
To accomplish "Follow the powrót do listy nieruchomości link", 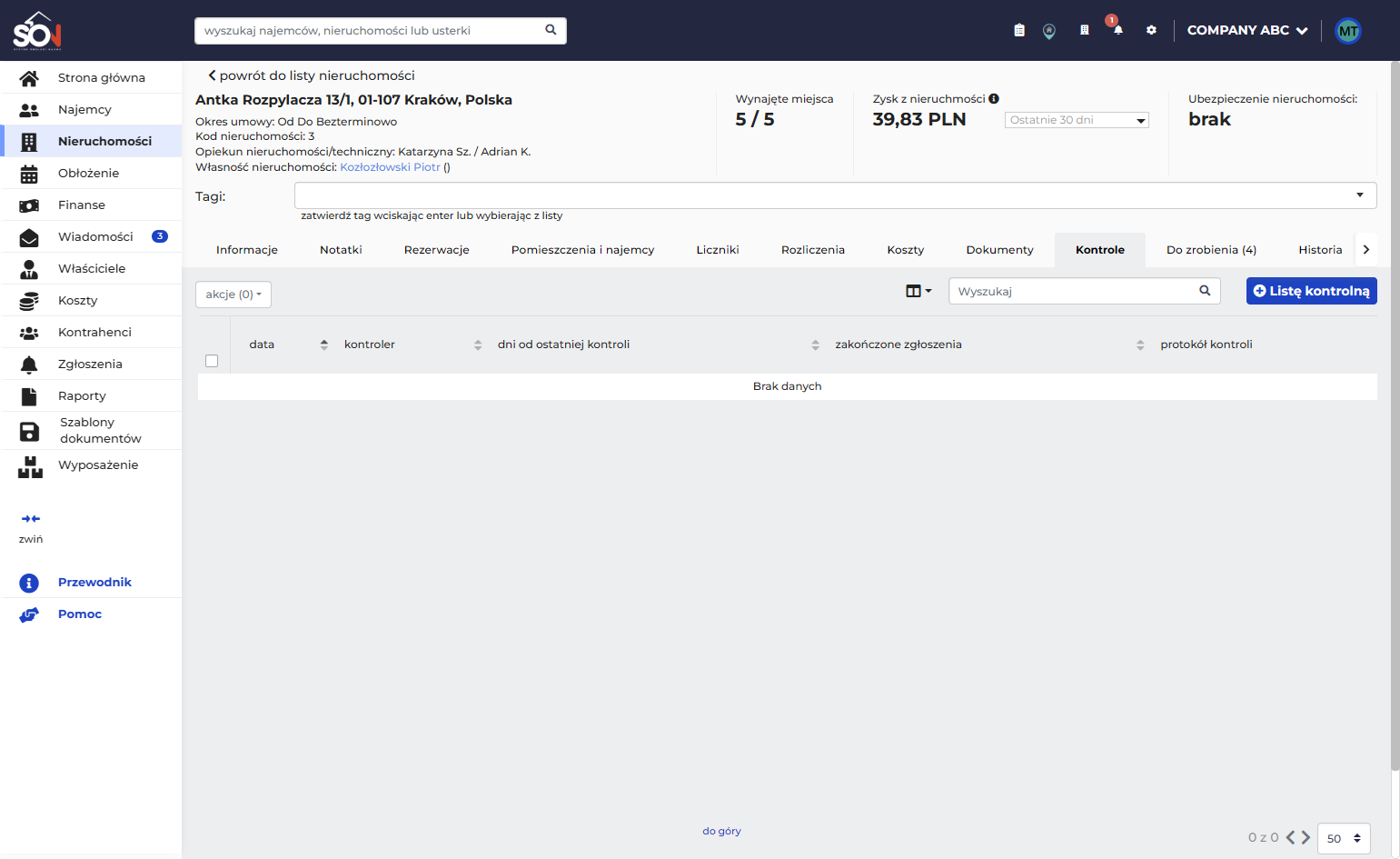I will pyautogui.click(x=312, y=75).
